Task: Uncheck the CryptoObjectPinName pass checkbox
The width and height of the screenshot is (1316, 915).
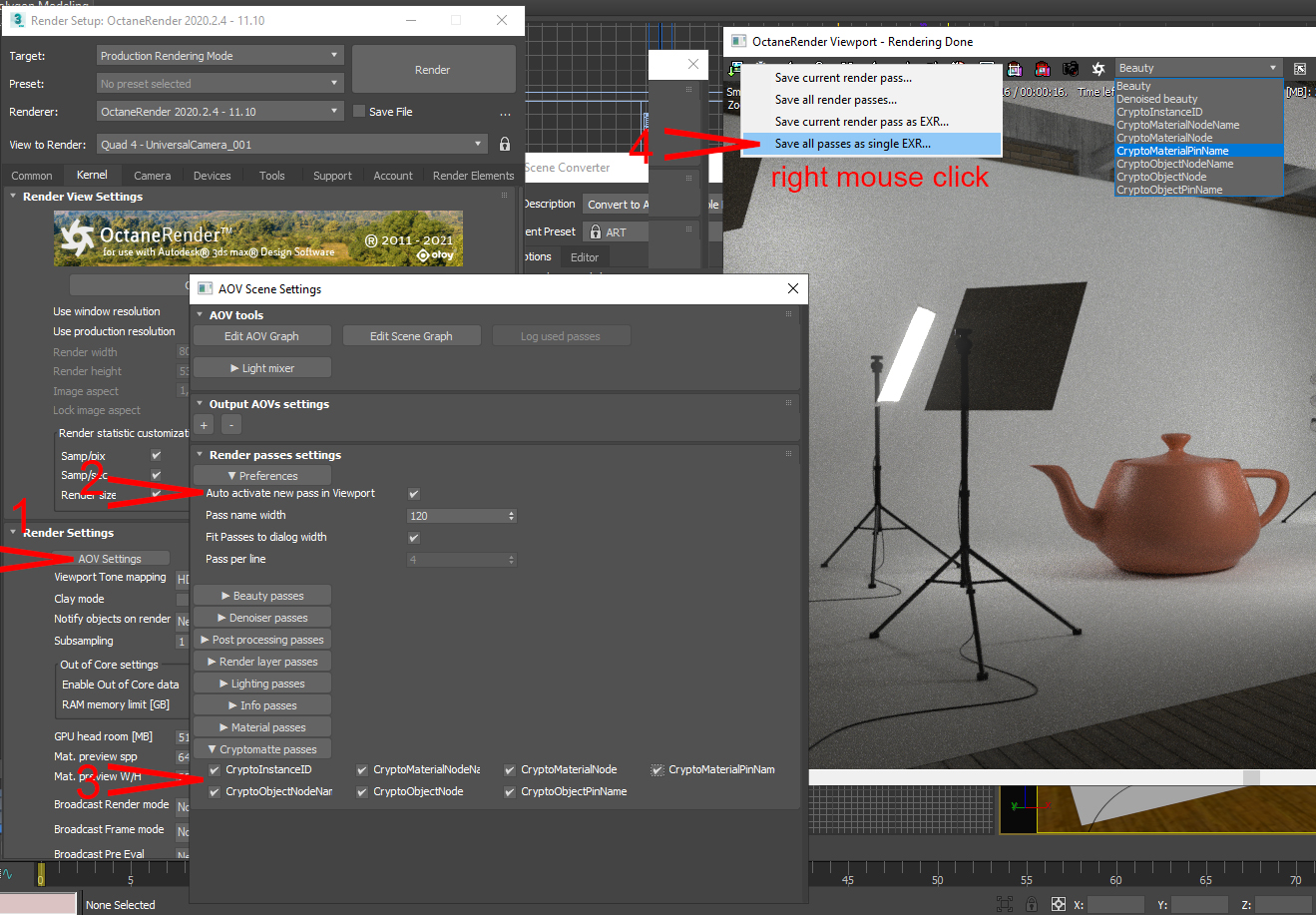Action: pos(510,792)
